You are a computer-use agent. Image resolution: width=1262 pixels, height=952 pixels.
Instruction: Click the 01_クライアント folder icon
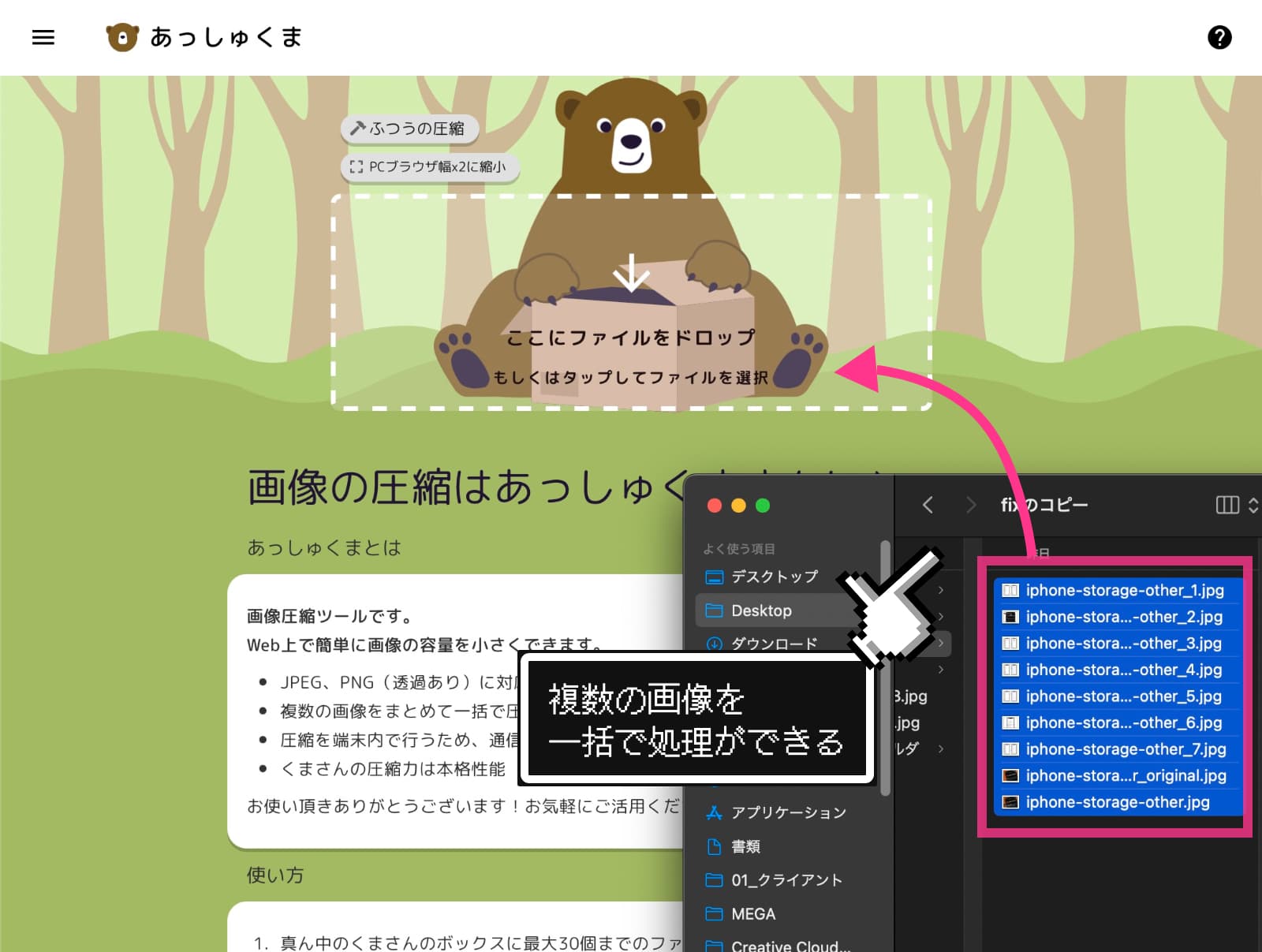(714, 880)
